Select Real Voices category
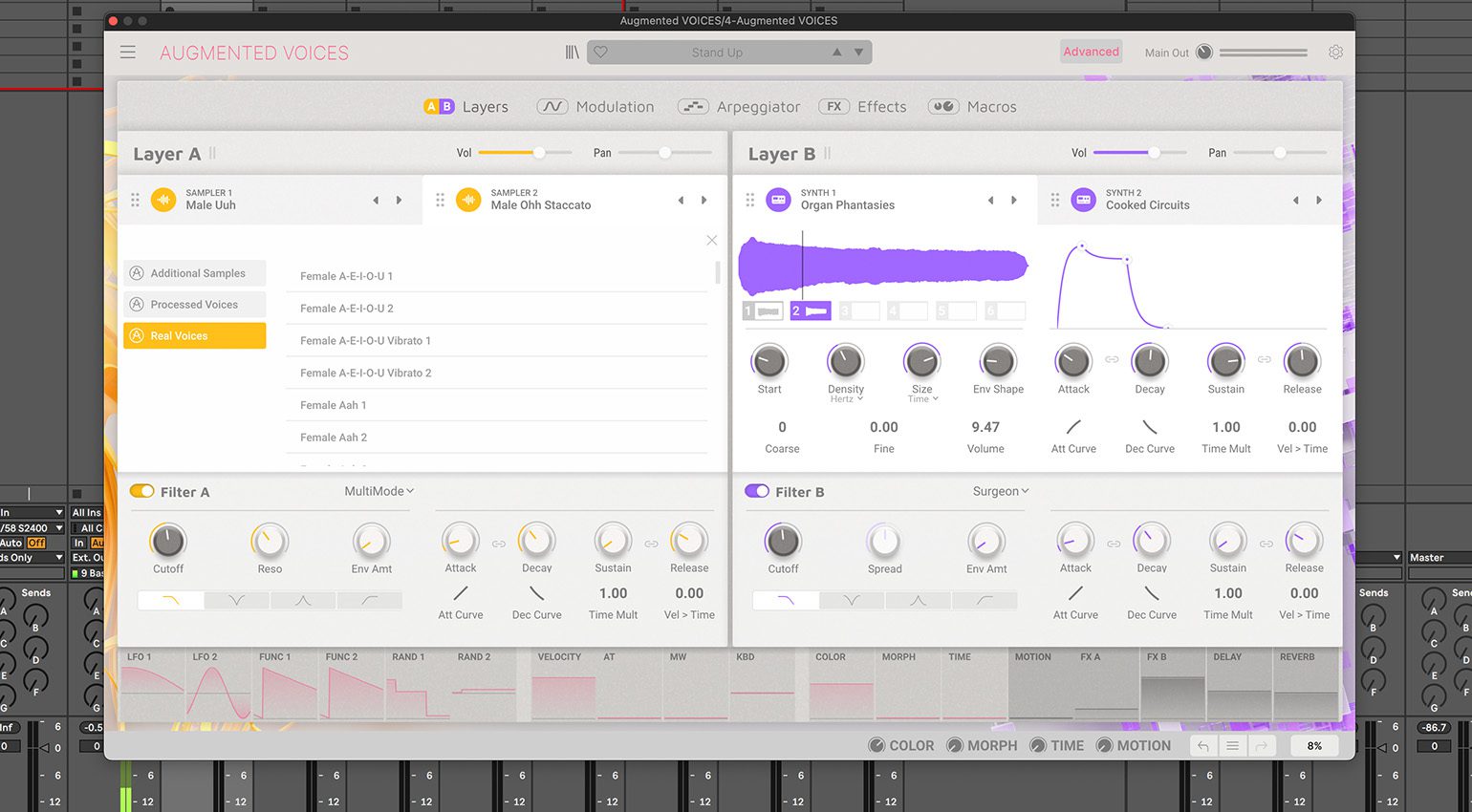This screenshot has height=812, width=1472. (195, 335)
